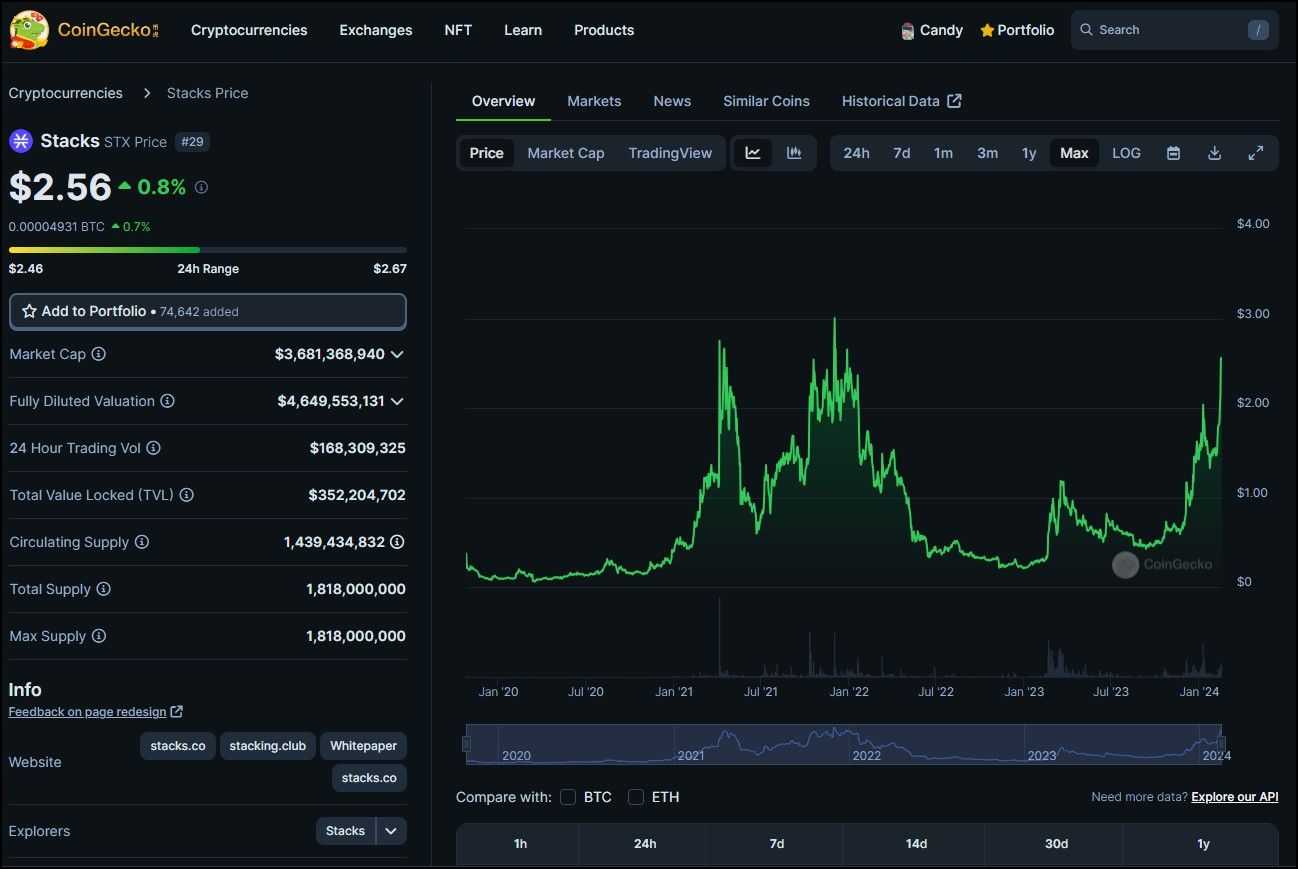Open the Stacks explorers dropdown arrow
Screen dimensions: 1298x869
[391, 831]
